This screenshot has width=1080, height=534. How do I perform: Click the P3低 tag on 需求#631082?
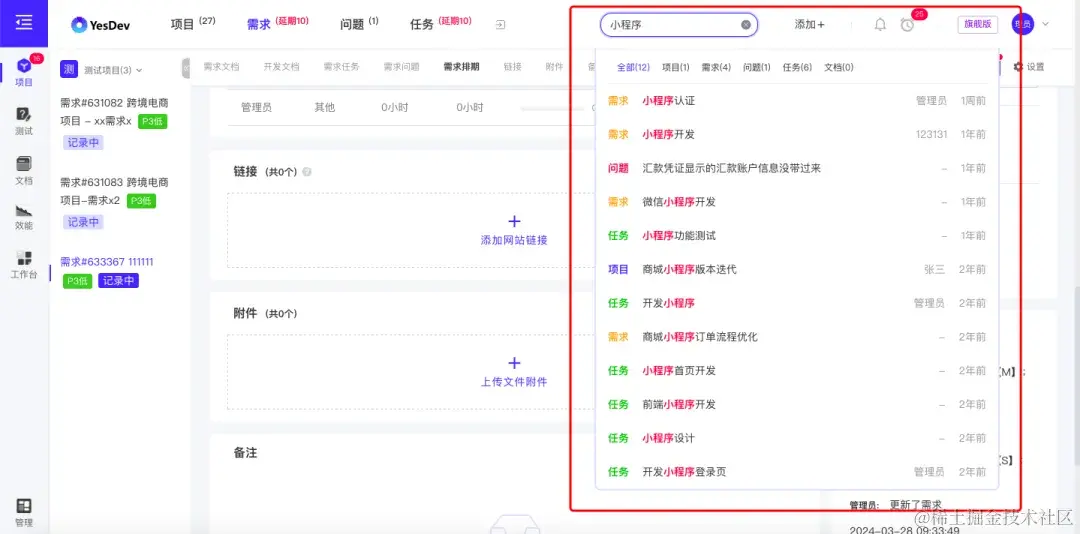[152, 122]
